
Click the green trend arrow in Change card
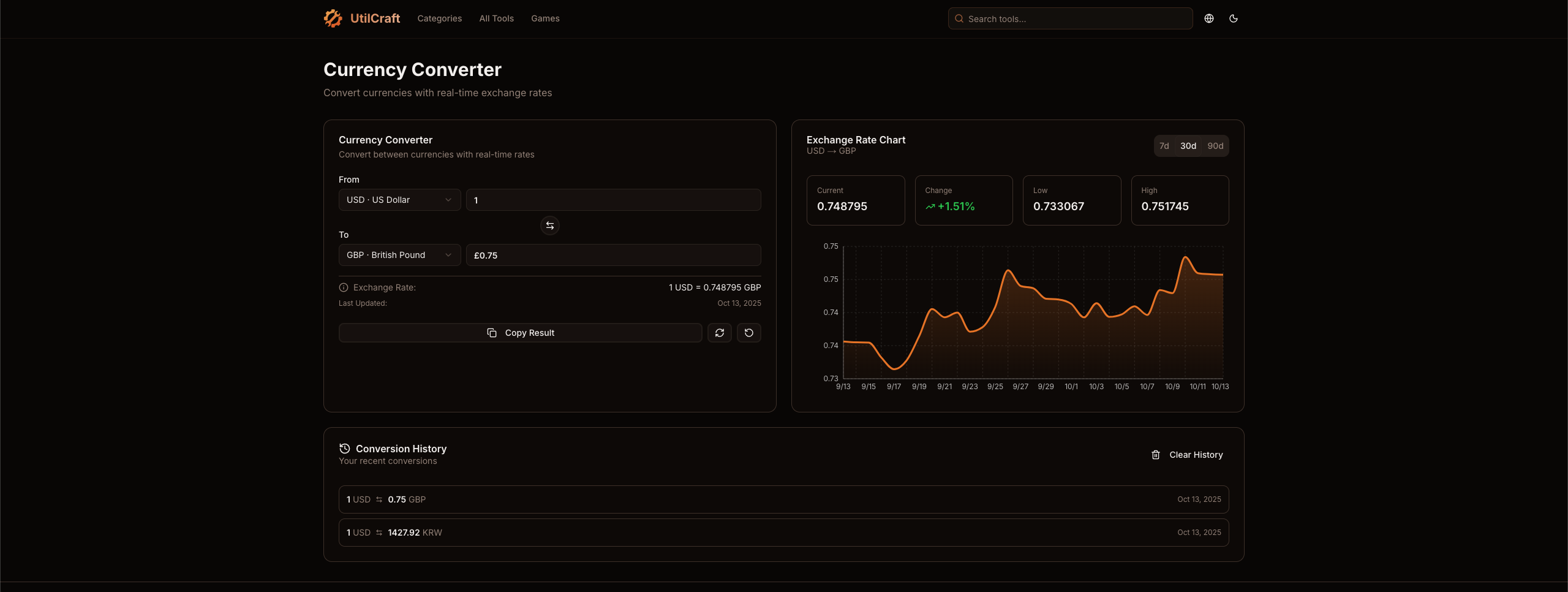pyautogui.click(x=930, y=207)
